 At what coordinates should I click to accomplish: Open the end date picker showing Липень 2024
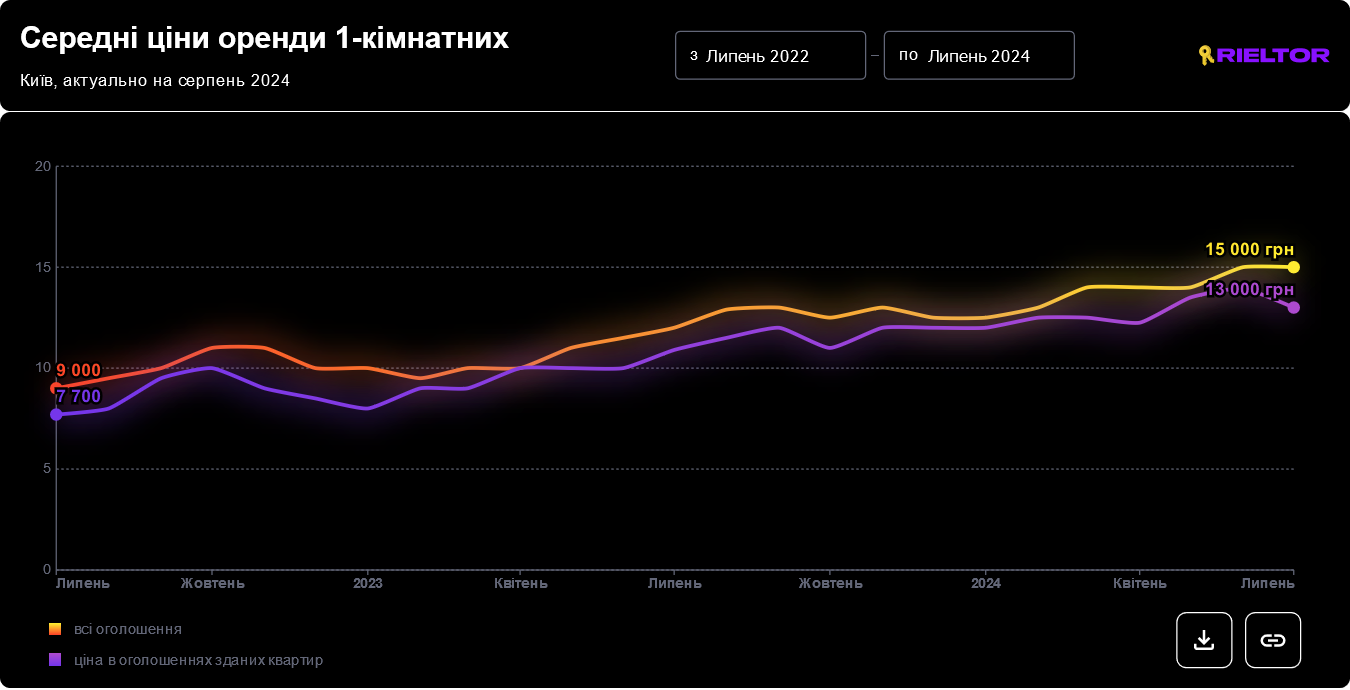979,55
